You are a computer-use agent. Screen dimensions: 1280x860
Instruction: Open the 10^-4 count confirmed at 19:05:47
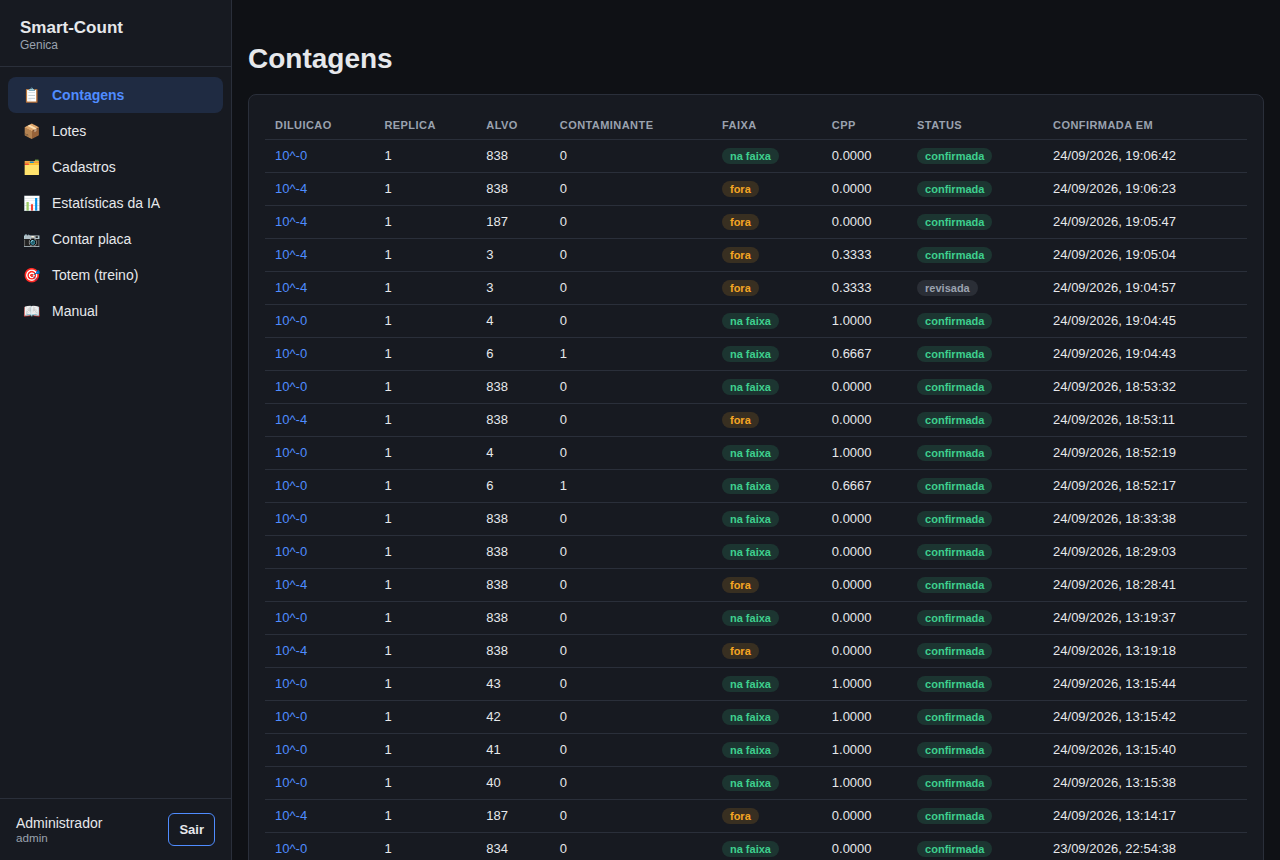pyautogui.click(x=291, y=222)
